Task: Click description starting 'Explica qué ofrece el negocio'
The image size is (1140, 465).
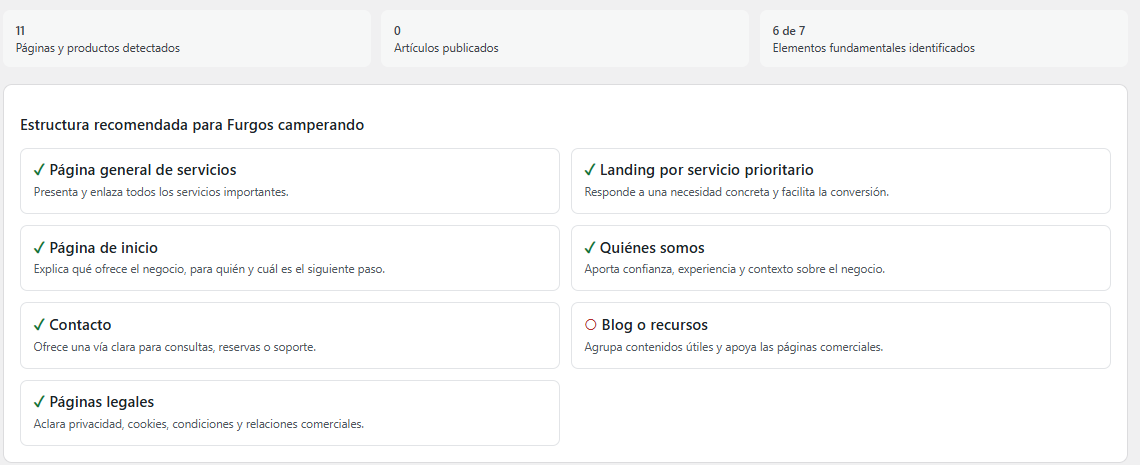Action: [x=209, y=270]
